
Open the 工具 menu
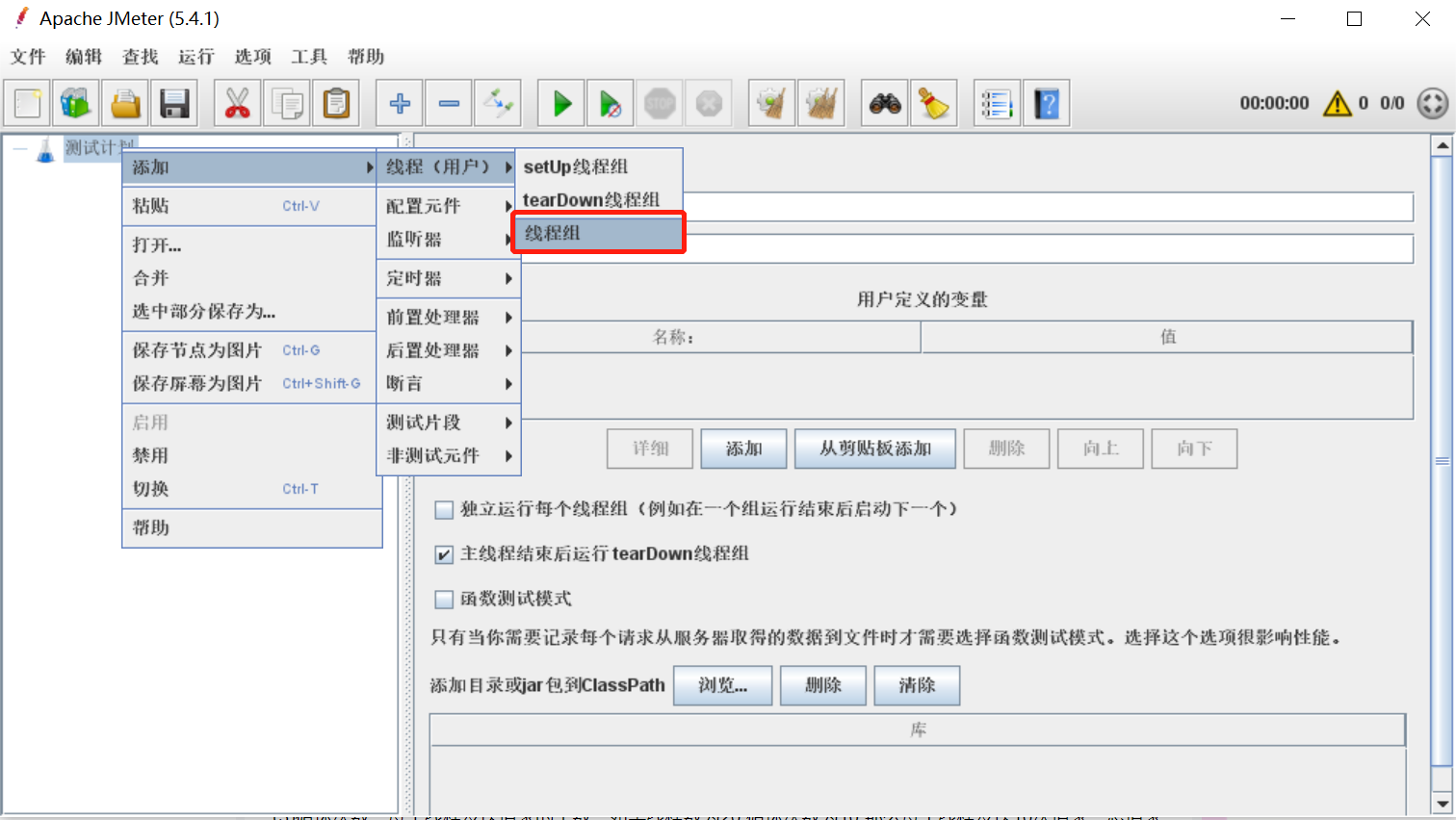tap(309, 57)
